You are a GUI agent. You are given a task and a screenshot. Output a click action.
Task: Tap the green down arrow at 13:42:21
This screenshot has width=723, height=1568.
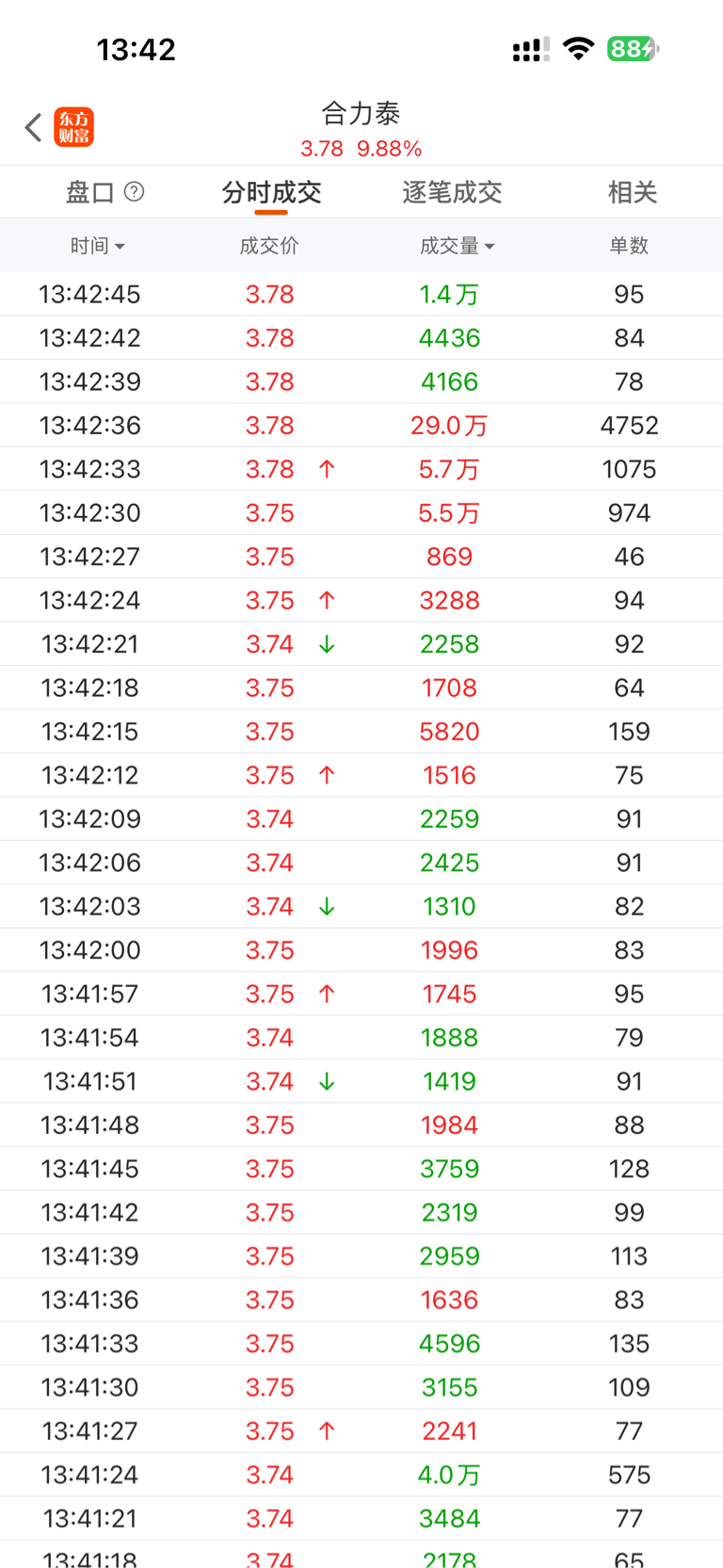tap(327, 644)
